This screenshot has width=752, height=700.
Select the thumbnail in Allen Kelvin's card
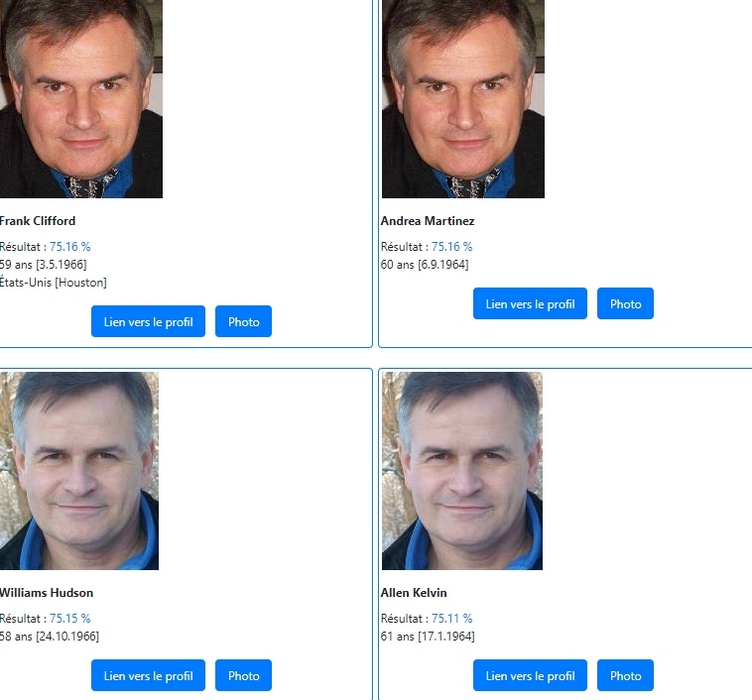tap(462, 471)
